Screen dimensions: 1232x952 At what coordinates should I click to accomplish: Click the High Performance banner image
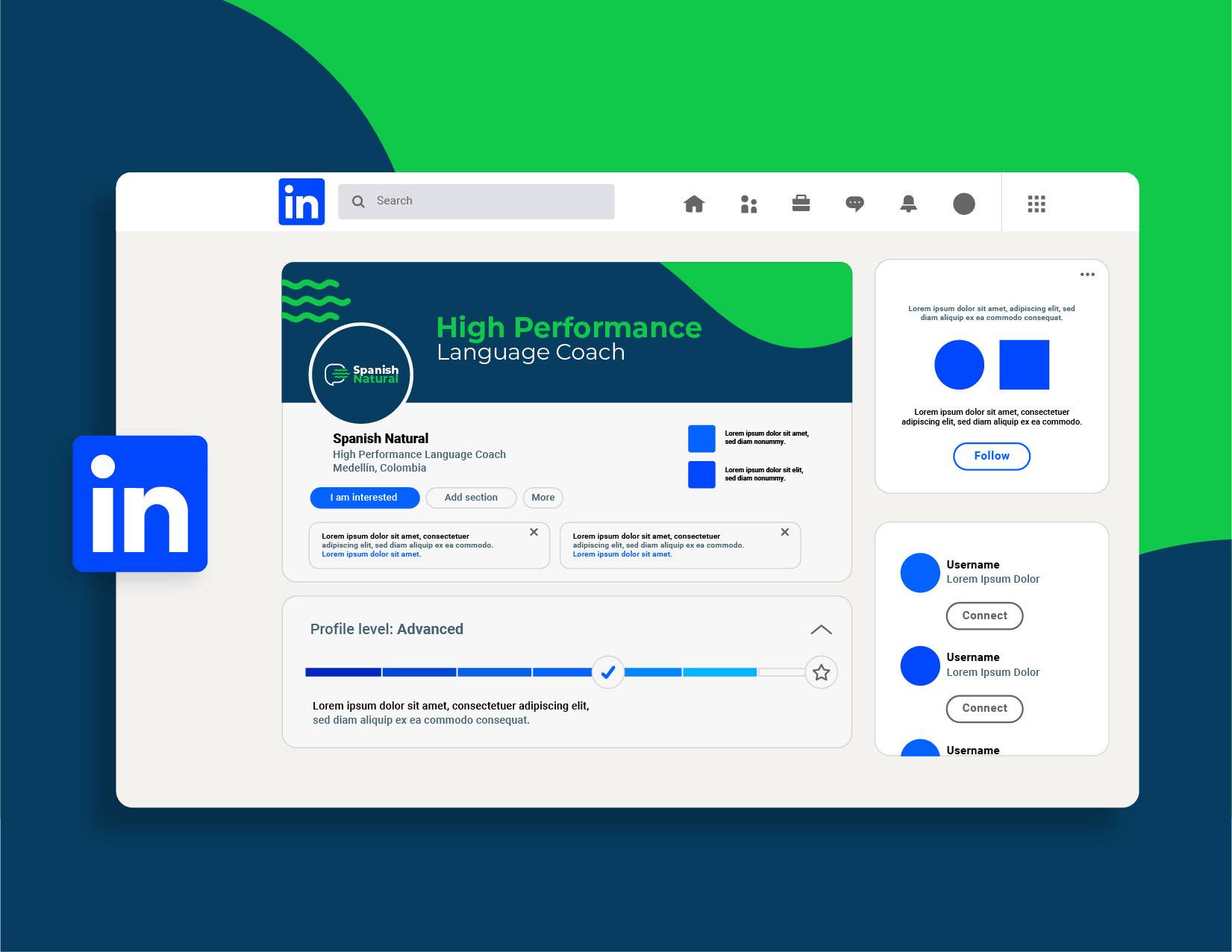[567, 332]
